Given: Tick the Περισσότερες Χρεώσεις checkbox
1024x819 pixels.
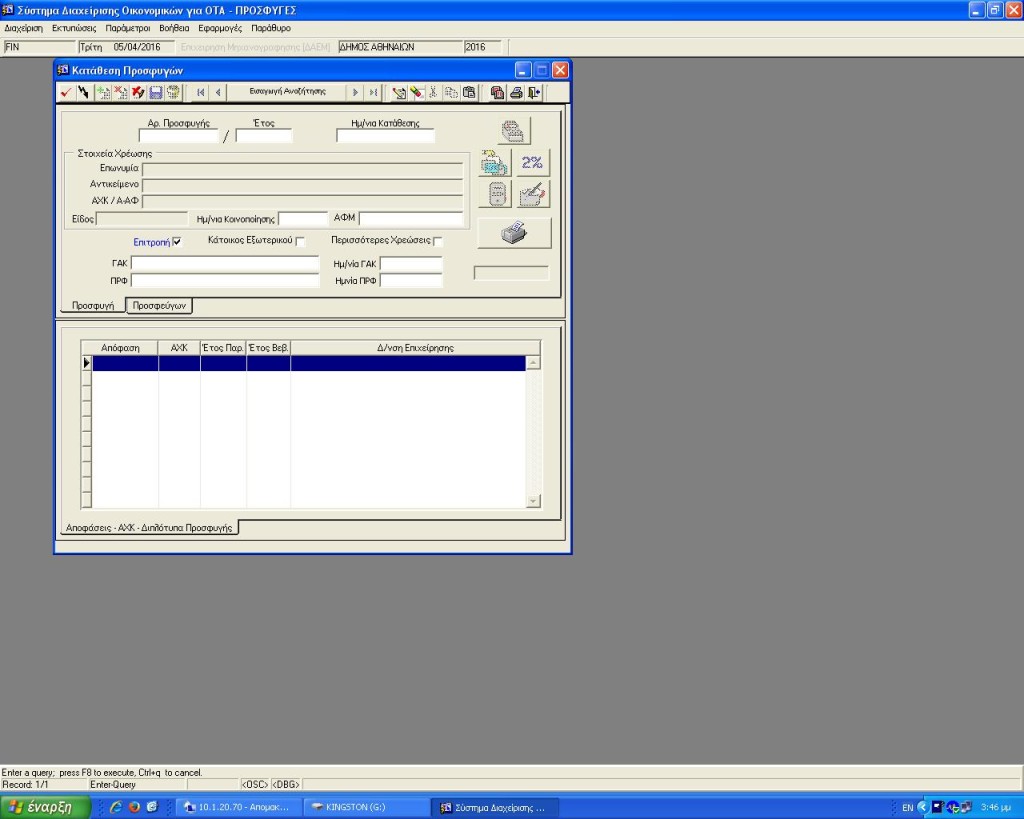Looking at the screenshot, I should 438,242.
